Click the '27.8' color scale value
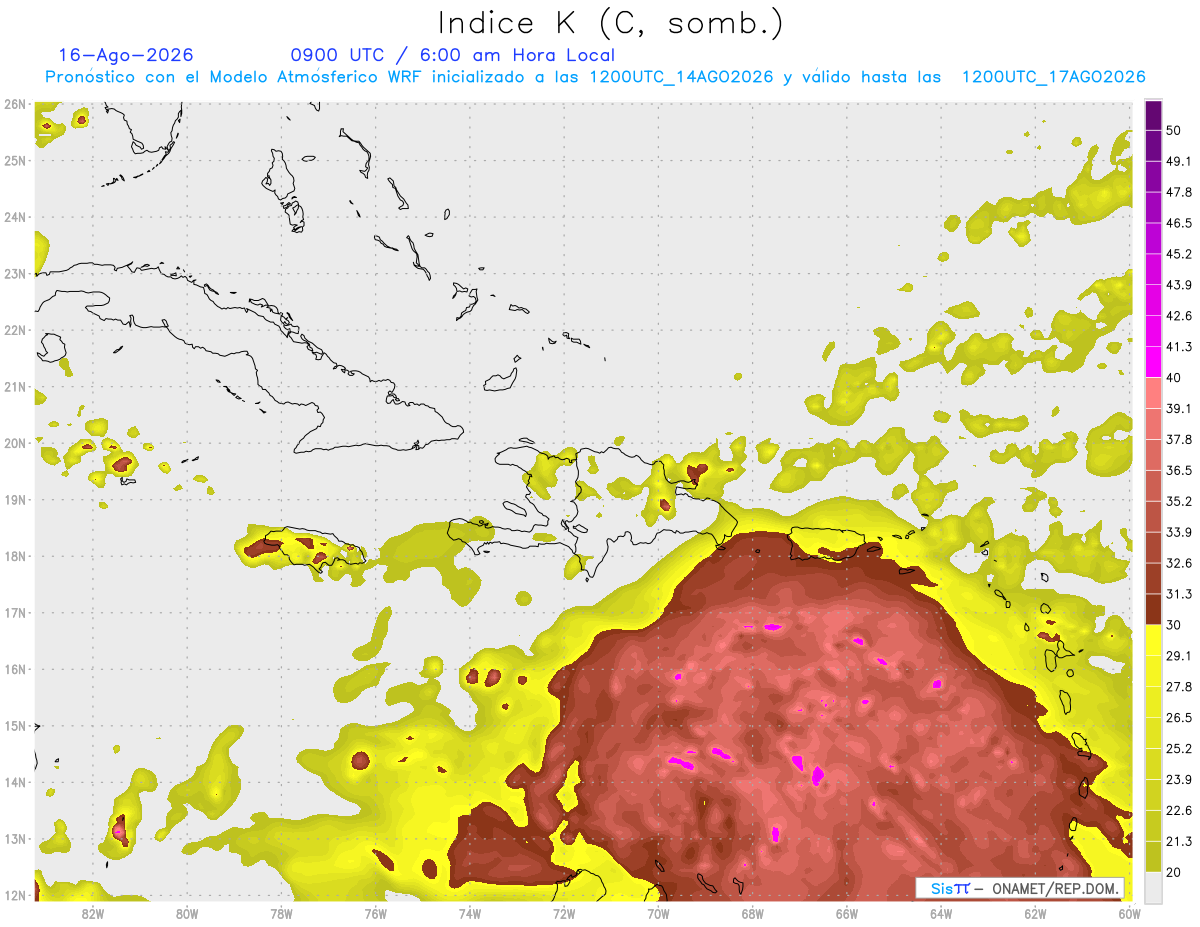Viewport: 1200px width, 927px height. click(x=1178, y=687)
